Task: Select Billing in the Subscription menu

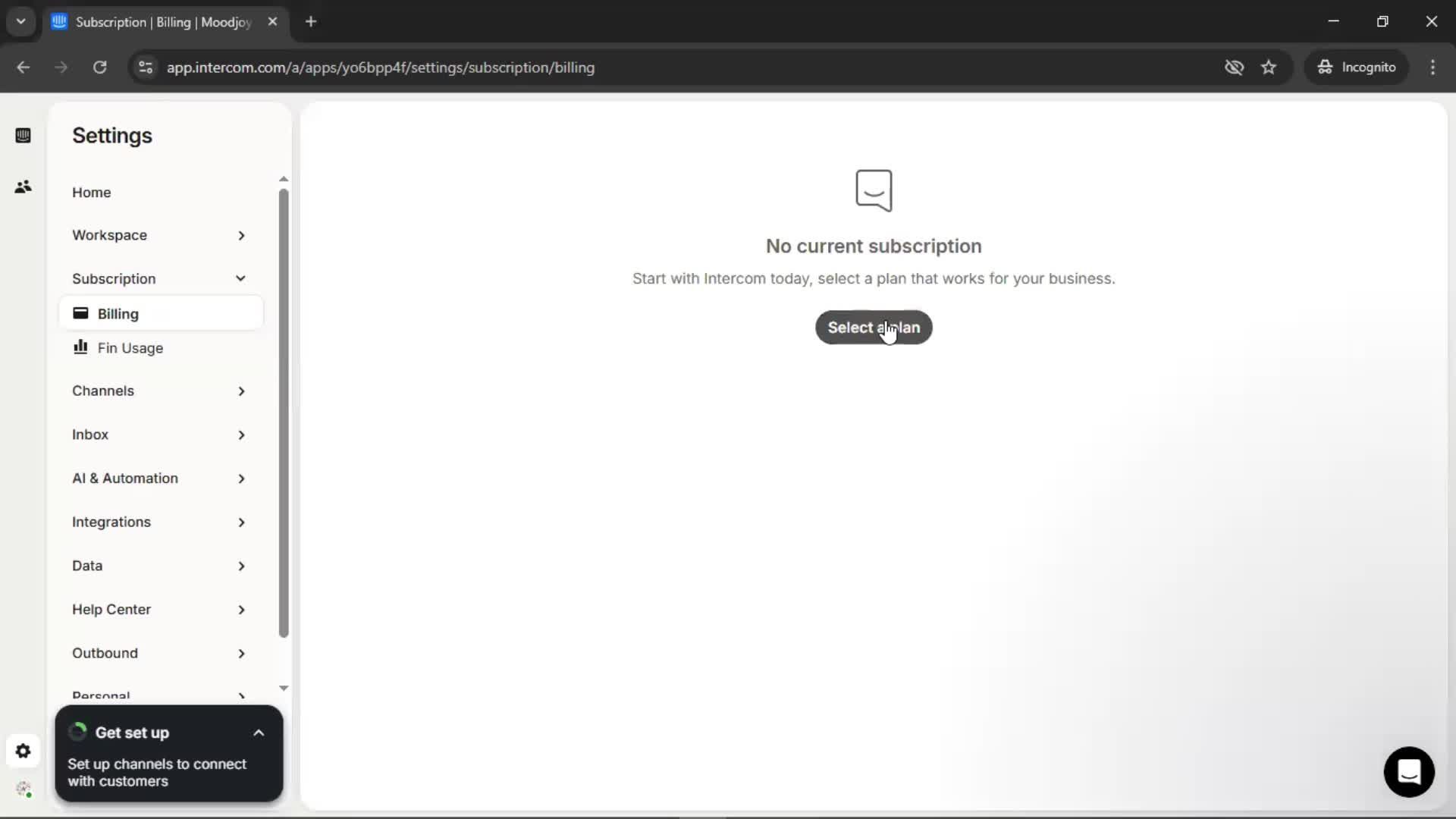Action: click(161, 313)
